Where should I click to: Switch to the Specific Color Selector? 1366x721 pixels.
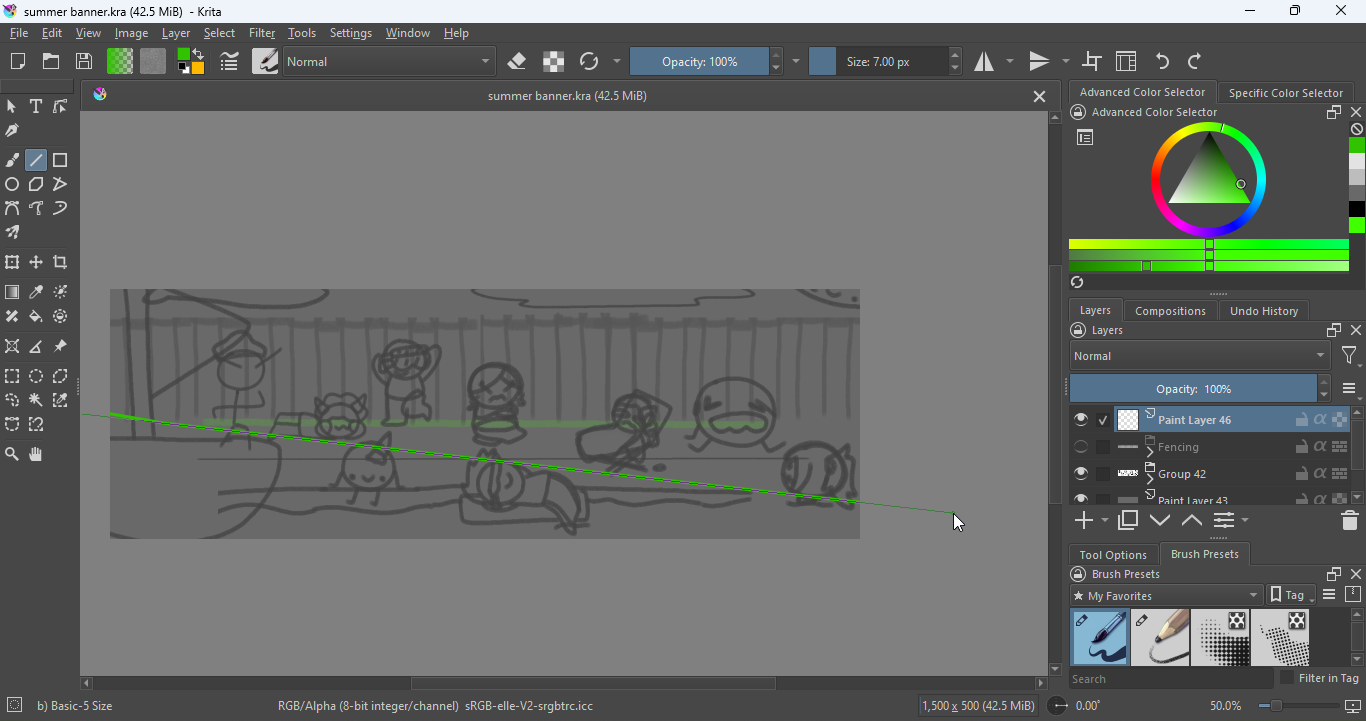(x=1286, y=92)
